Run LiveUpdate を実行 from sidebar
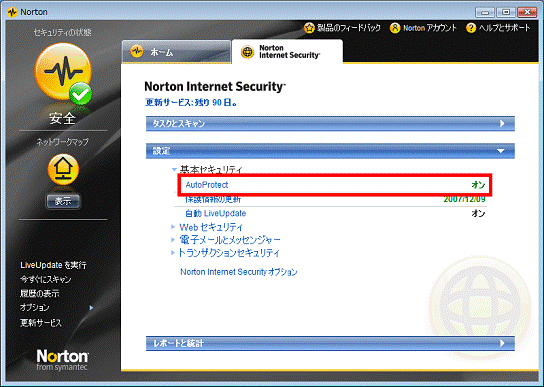544x387 pixels. tap(53, 265)
